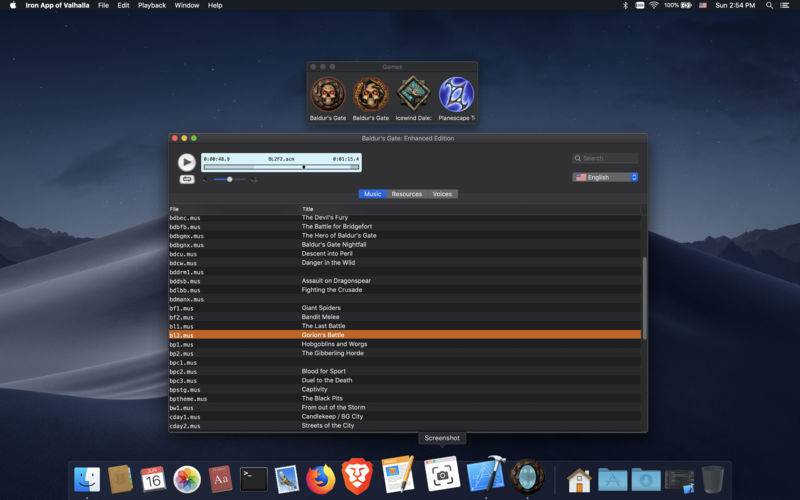Open the Iron App of Valhalla menu
The width and height of the screenshot is (800, 500).
coord(57,5)
